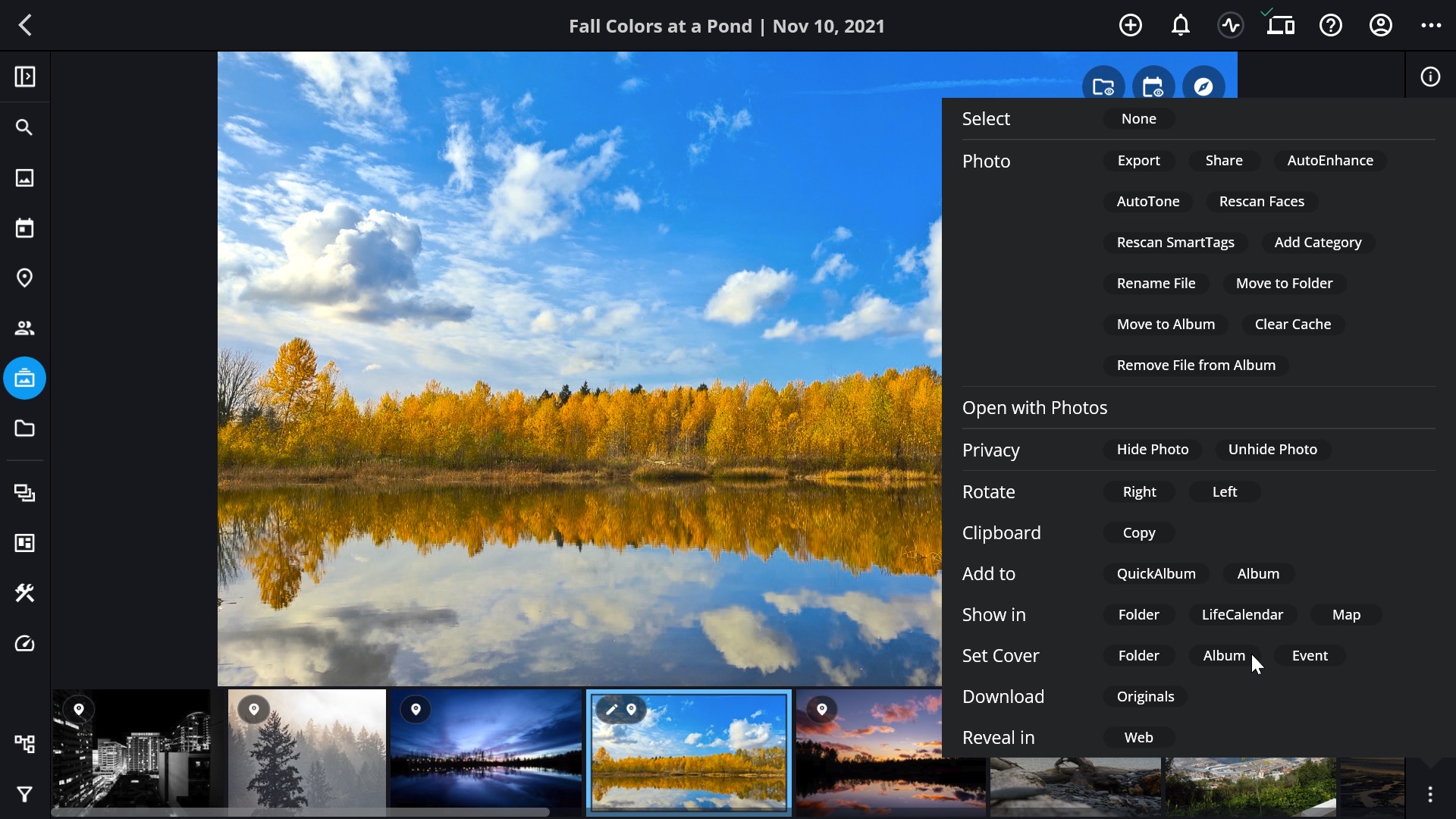Apply AutoTone to the photo
The image size is (1456, 819).
[x=1148, y=202]
